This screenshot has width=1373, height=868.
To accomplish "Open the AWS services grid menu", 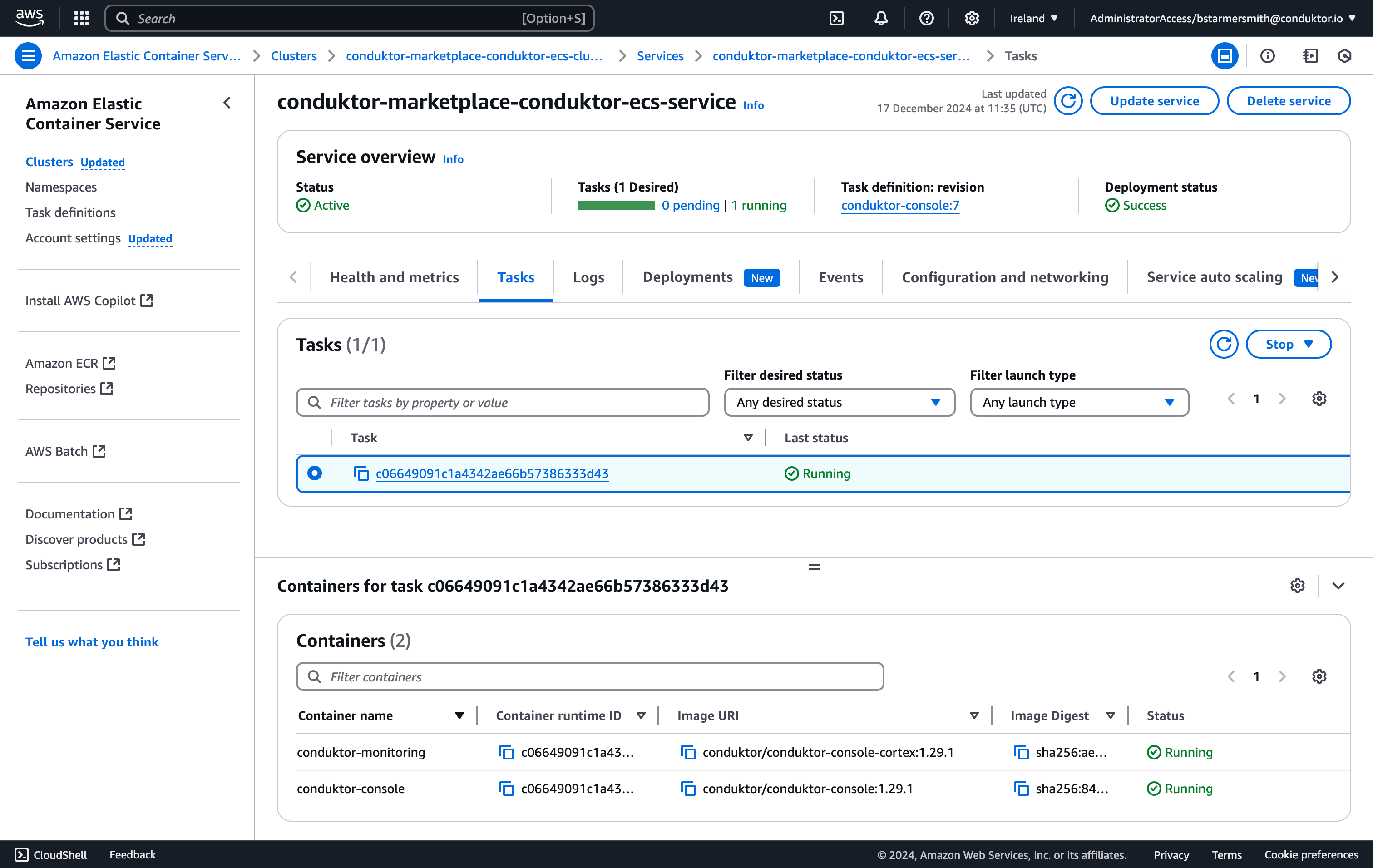I will coord(82,18).
